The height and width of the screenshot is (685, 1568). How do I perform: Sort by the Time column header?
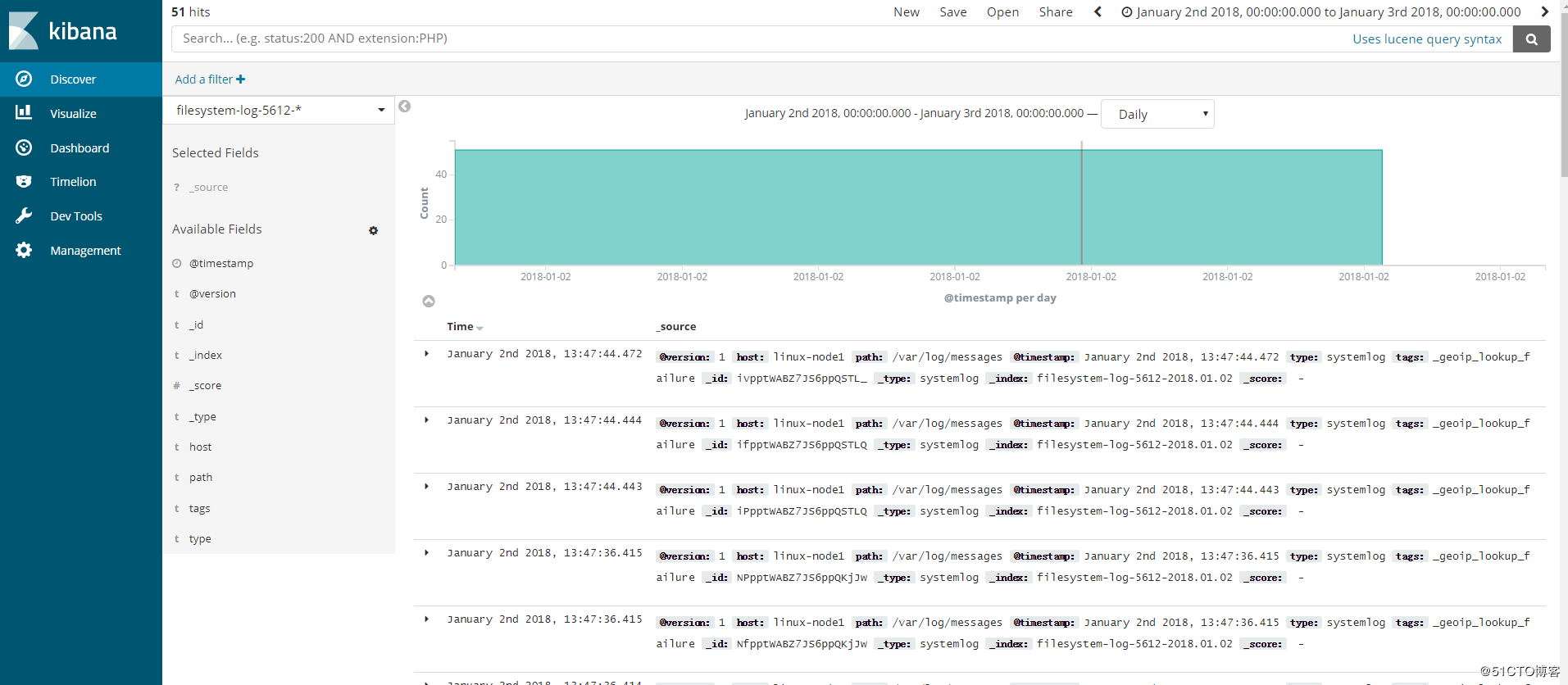coord(465,326)
